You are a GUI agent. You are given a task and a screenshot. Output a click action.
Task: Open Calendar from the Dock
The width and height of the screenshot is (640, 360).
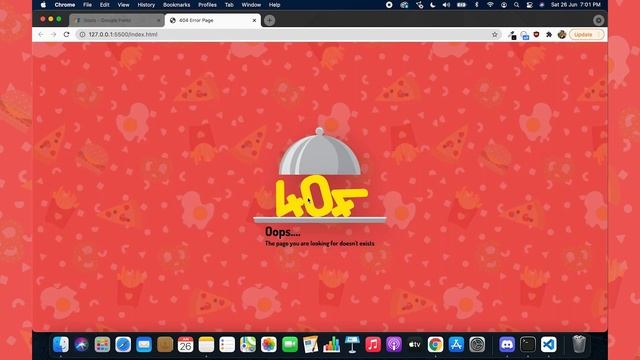186,344
